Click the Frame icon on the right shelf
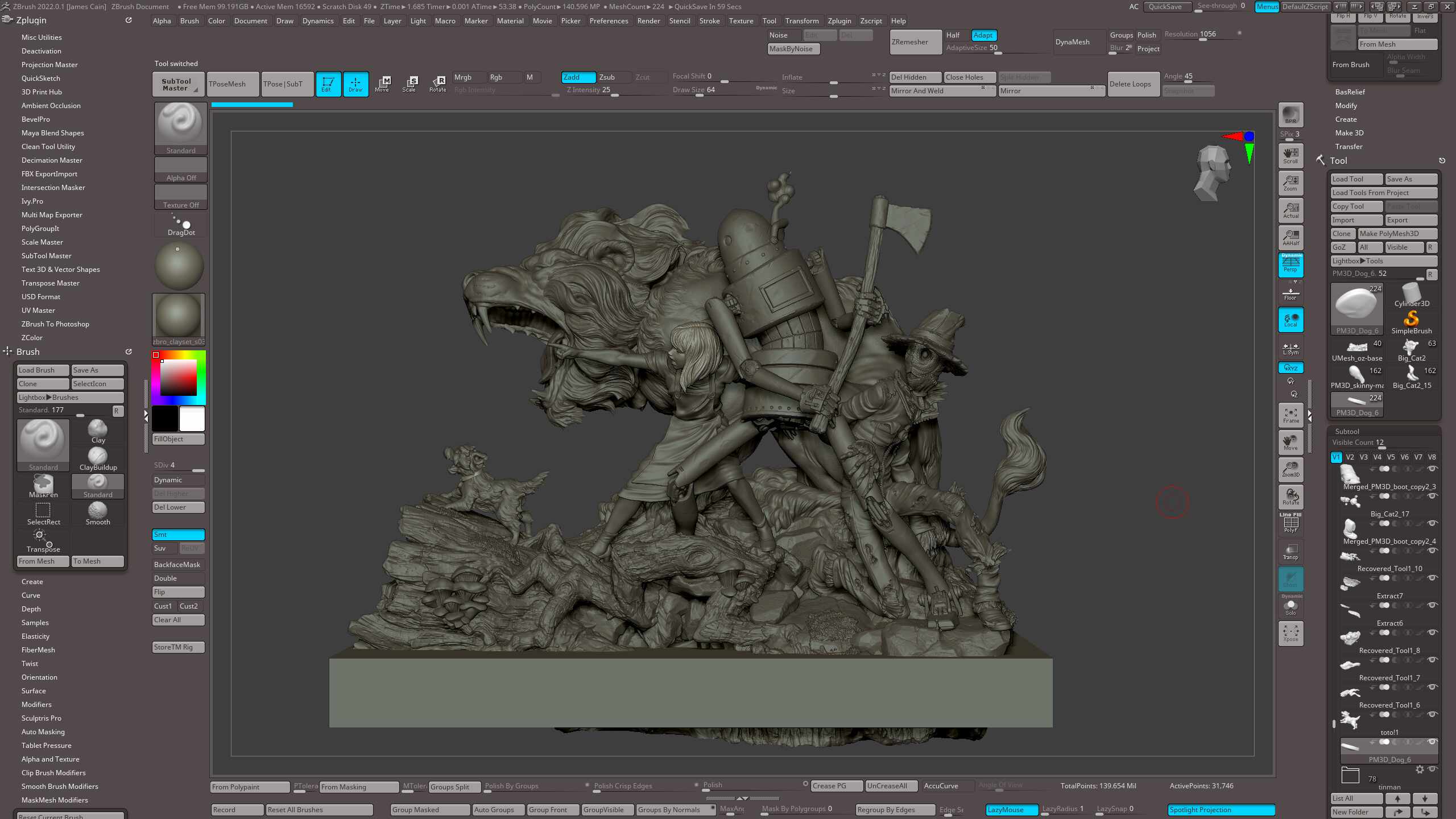Image resolution: width=1456 pixels, height=819 pixels. coord(1290,415)
